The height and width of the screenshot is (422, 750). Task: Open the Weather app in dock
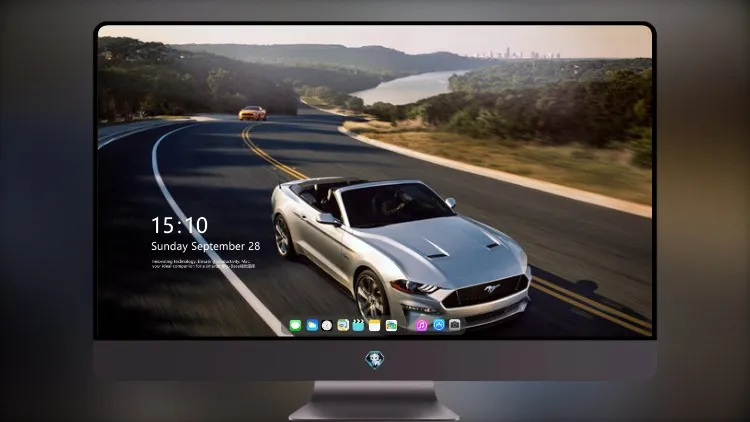[x=312, y=326]
